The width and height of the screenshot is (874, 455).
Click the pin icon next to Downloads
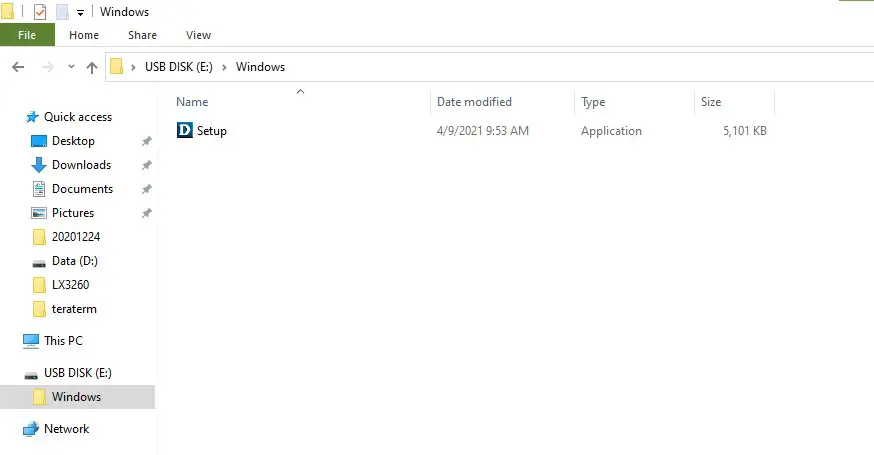click(x=147, y=165)
